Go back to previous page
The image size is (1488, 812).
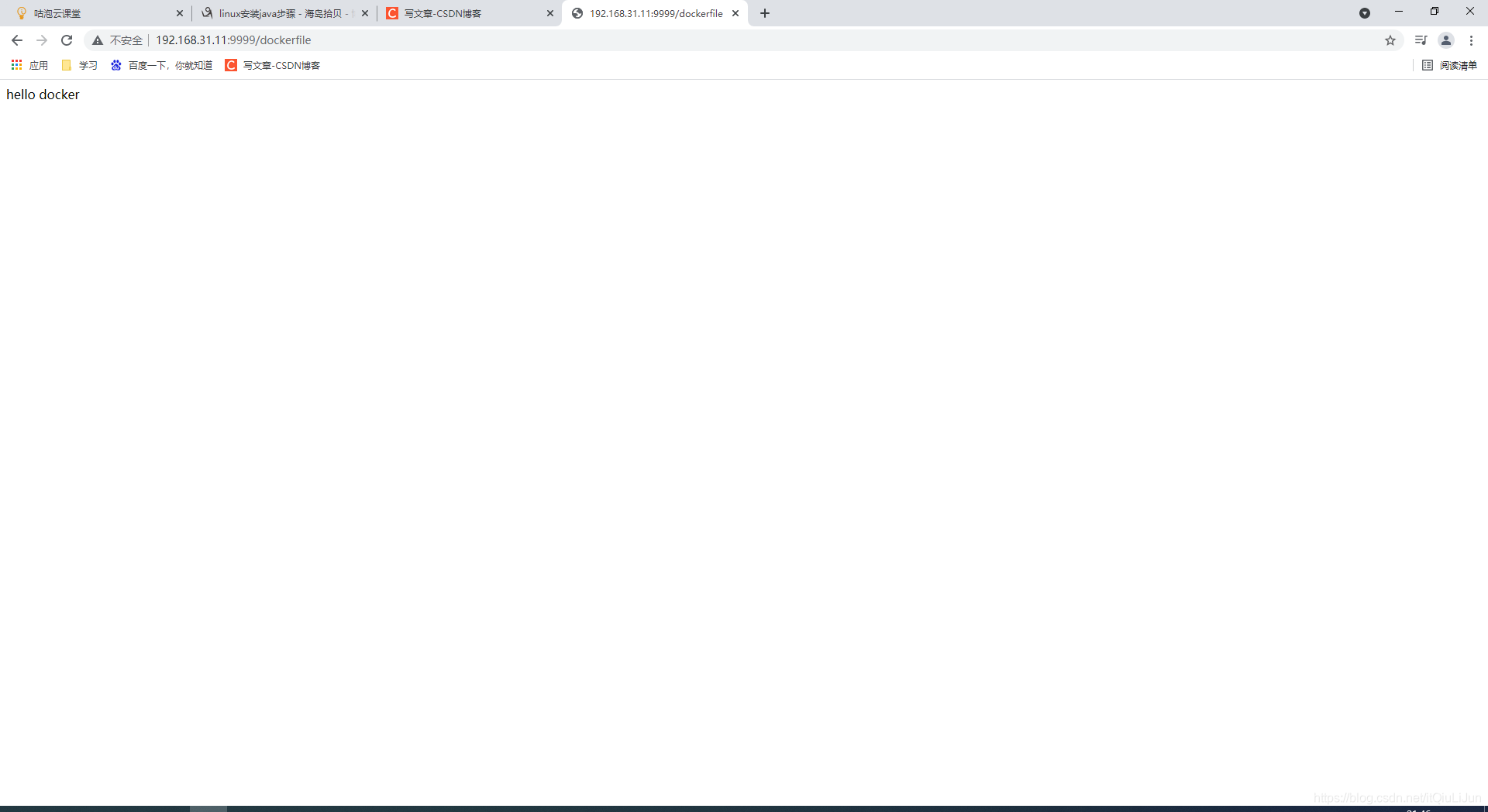17,40
